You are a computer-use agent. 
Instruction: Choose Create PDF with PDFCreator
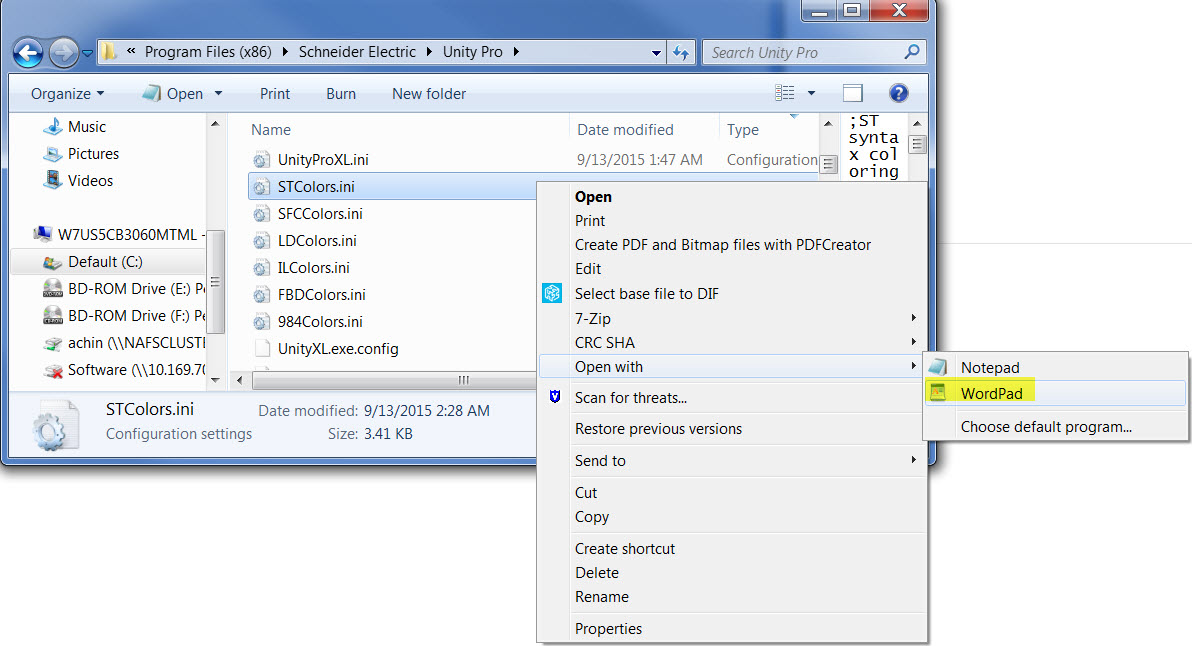[723, 245]
